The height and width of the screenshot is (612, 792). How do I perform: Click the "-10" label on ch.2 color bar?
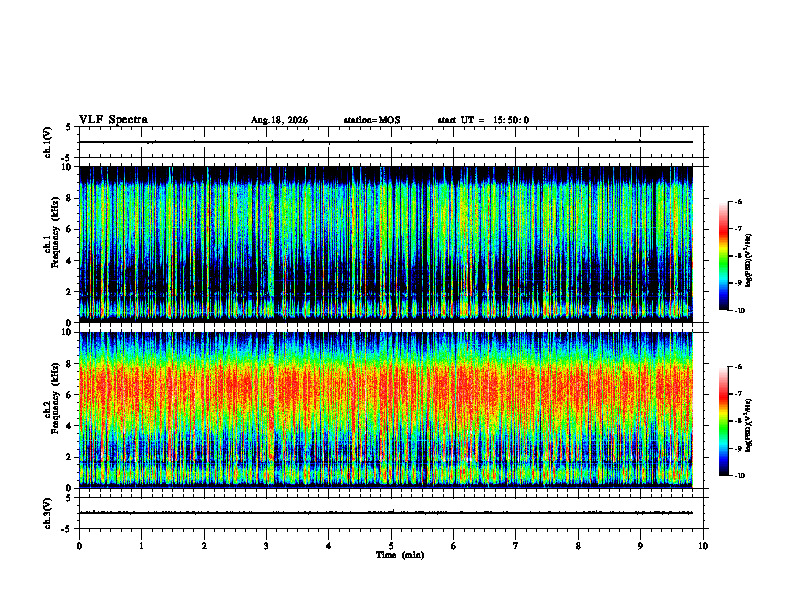click(x=739, y=476)
